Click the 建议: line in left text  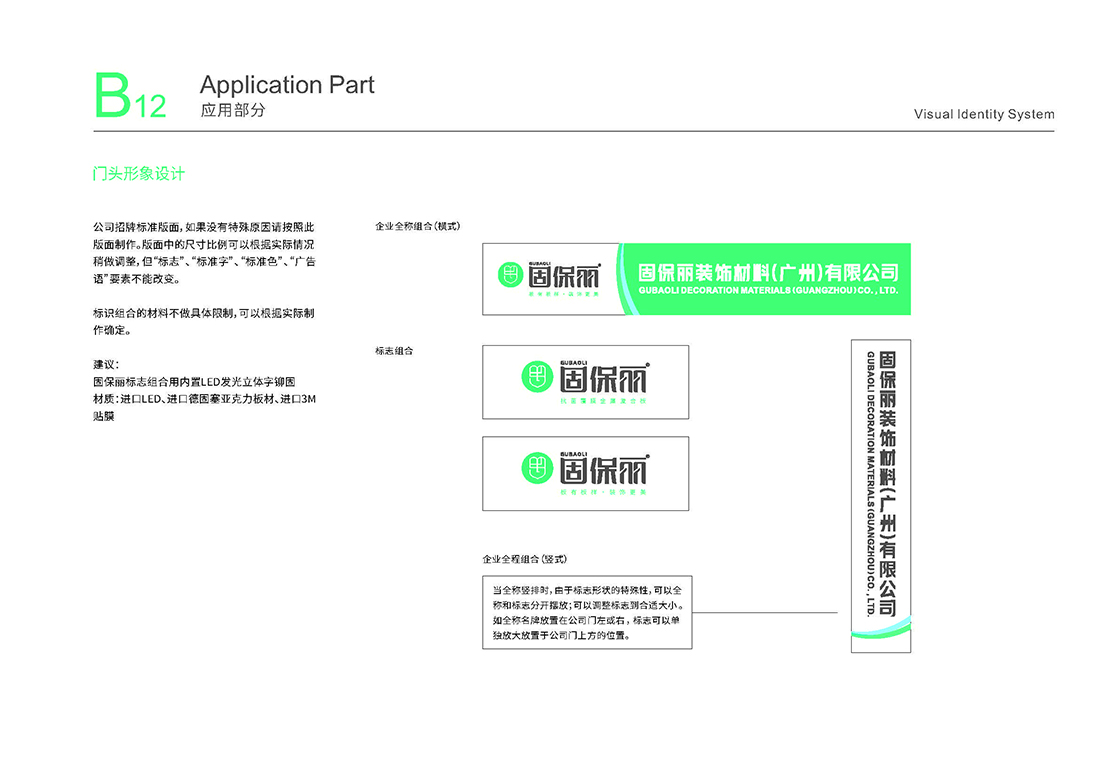click(106, 364)
